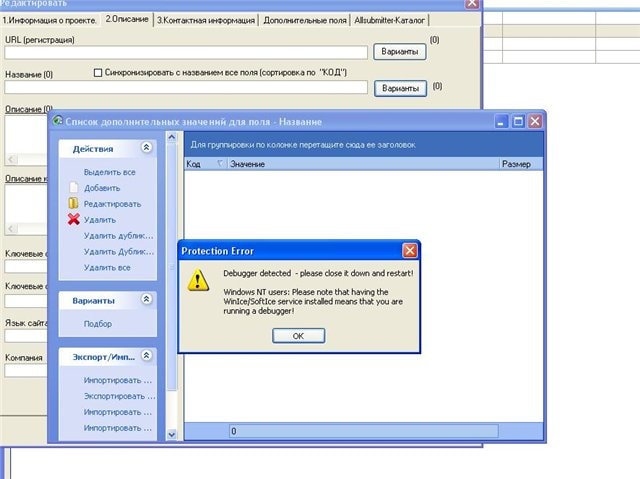
Task: Focus the Компания input field
Action: coord(26,370)
